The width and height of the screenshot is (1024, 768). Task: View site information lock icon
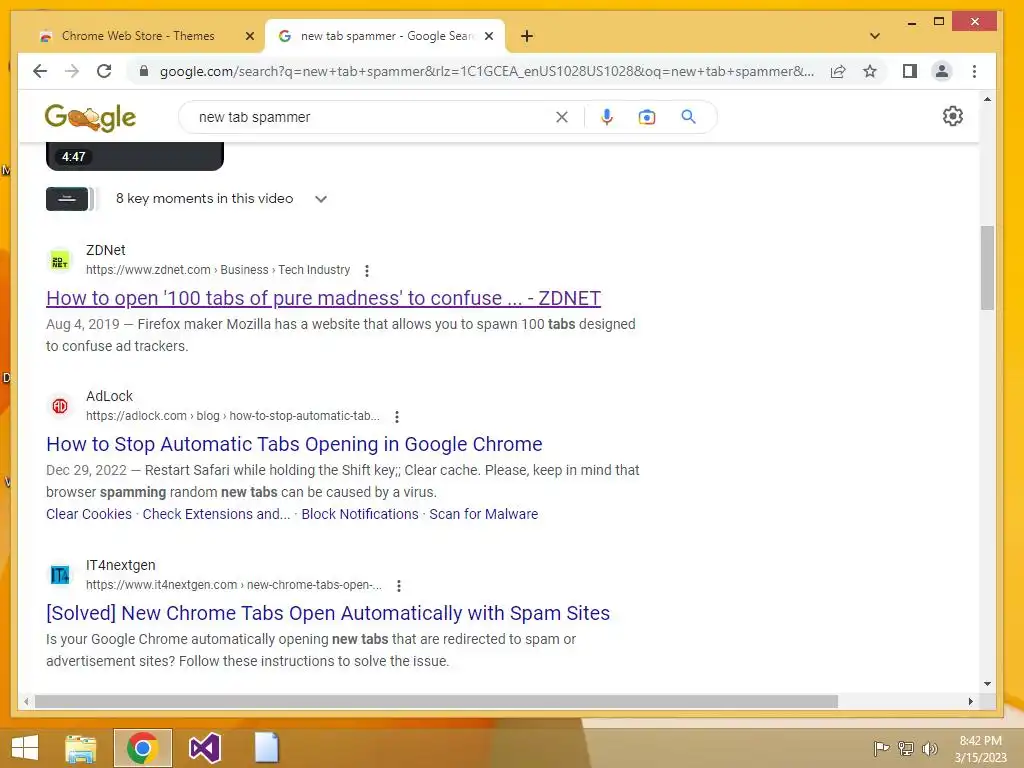tap(144, 71)
